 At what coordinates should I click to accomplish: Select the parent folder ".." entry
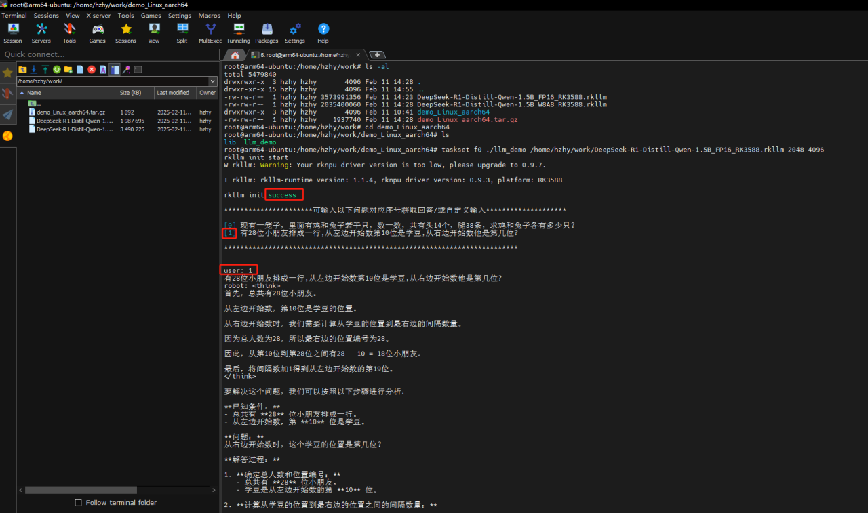[x=34, y=103]
